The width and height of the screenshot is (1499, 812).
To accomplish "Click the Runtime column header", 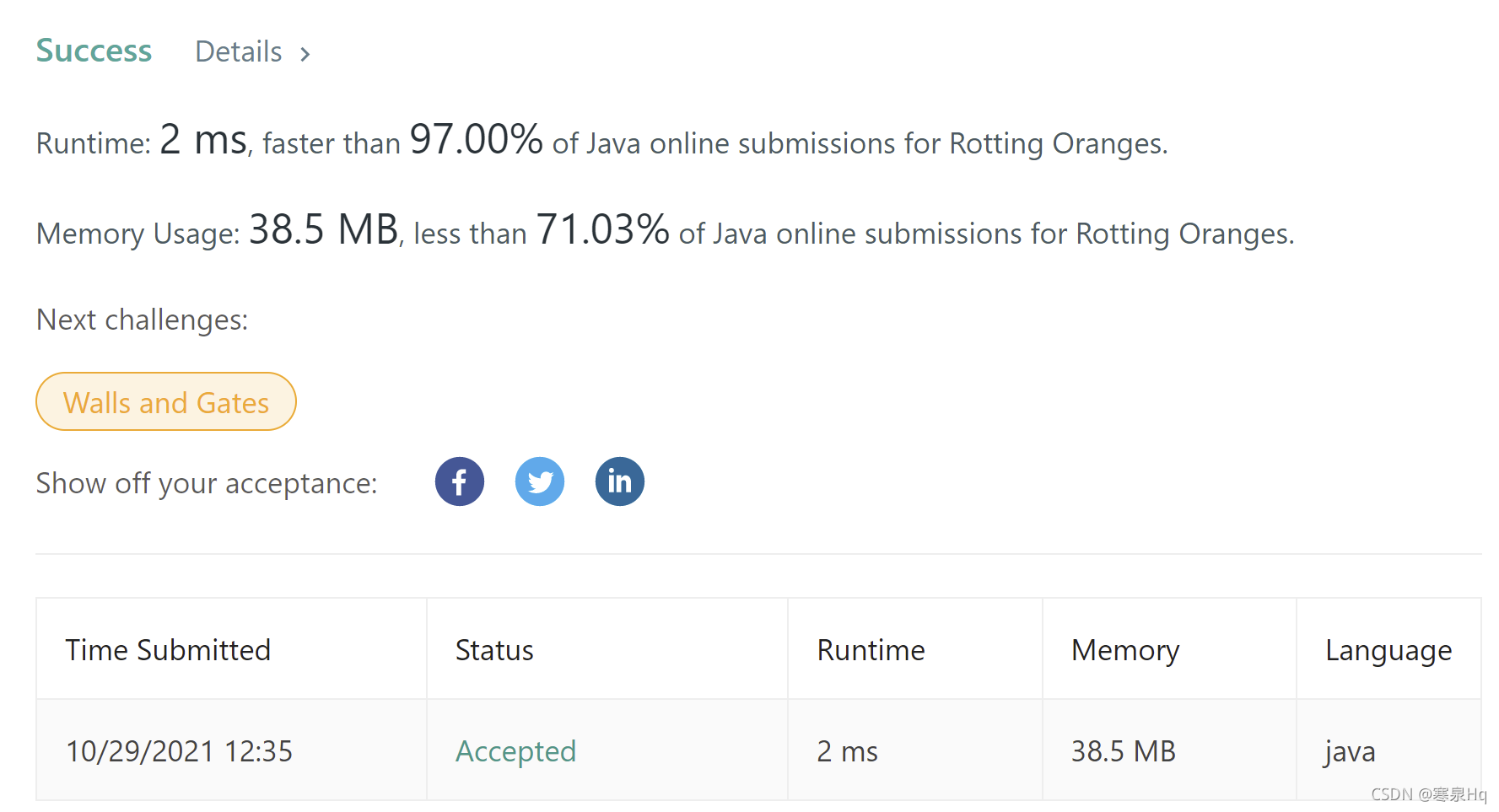I will point(871,650).
